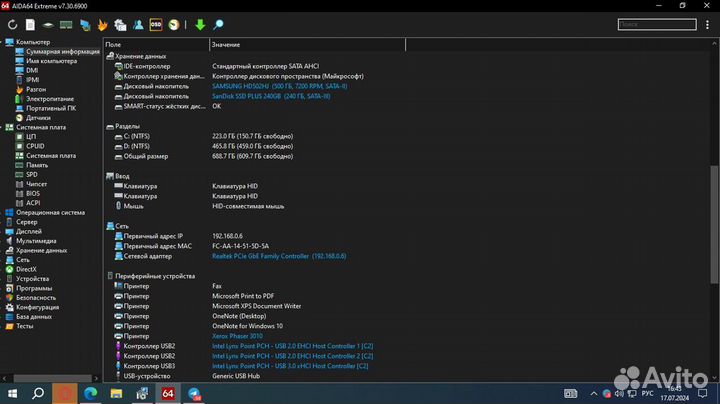The height and width of the screenshot is (404, 720).
Task: Open the OSD panel toolbar icon
Action: [155, 24]
